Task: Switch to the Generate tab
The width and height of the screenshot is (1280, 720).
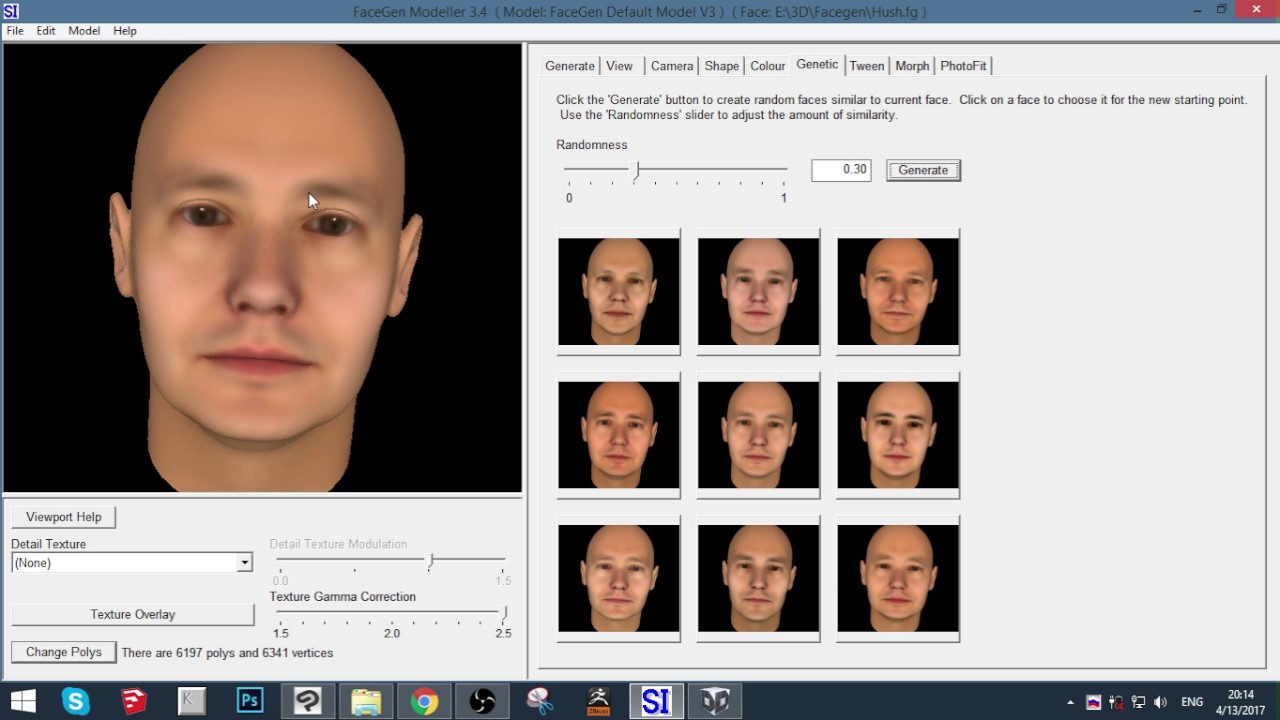Action: (x=570, y=66)
